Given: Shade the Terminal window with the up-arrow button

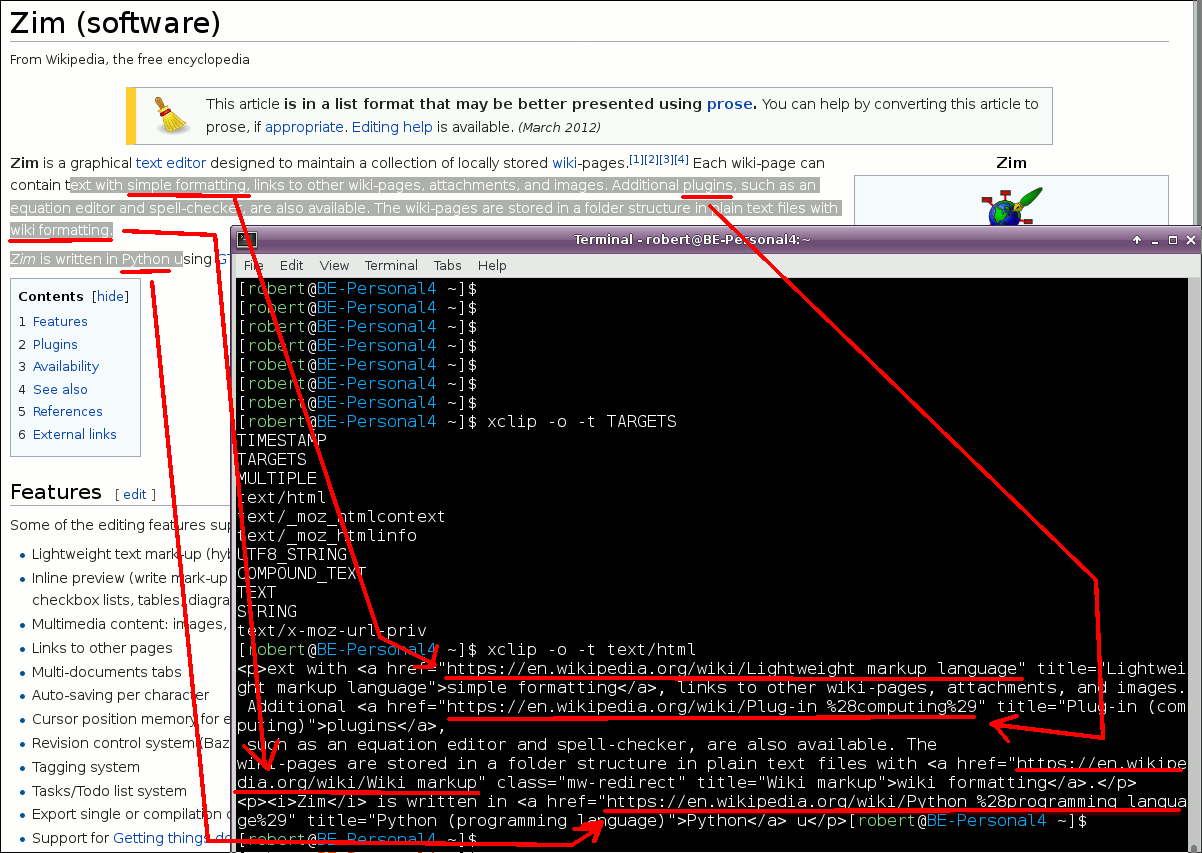Looking at the screenshot, I should (x=1136, y=240).
